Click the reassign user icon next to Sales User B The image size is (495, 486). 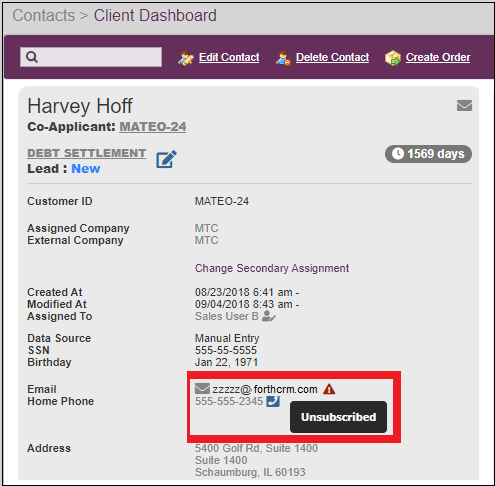coord(269,316)
